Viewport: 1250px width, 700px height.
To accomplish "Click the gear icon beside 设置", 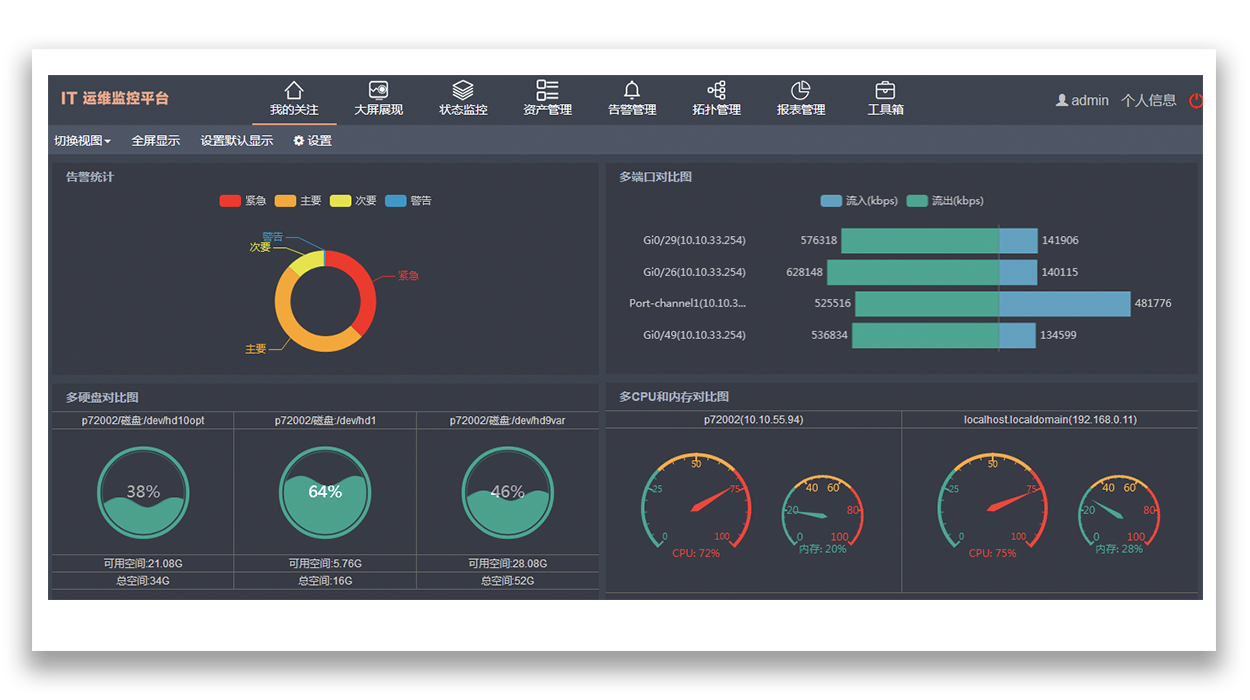I will (298, 141).
